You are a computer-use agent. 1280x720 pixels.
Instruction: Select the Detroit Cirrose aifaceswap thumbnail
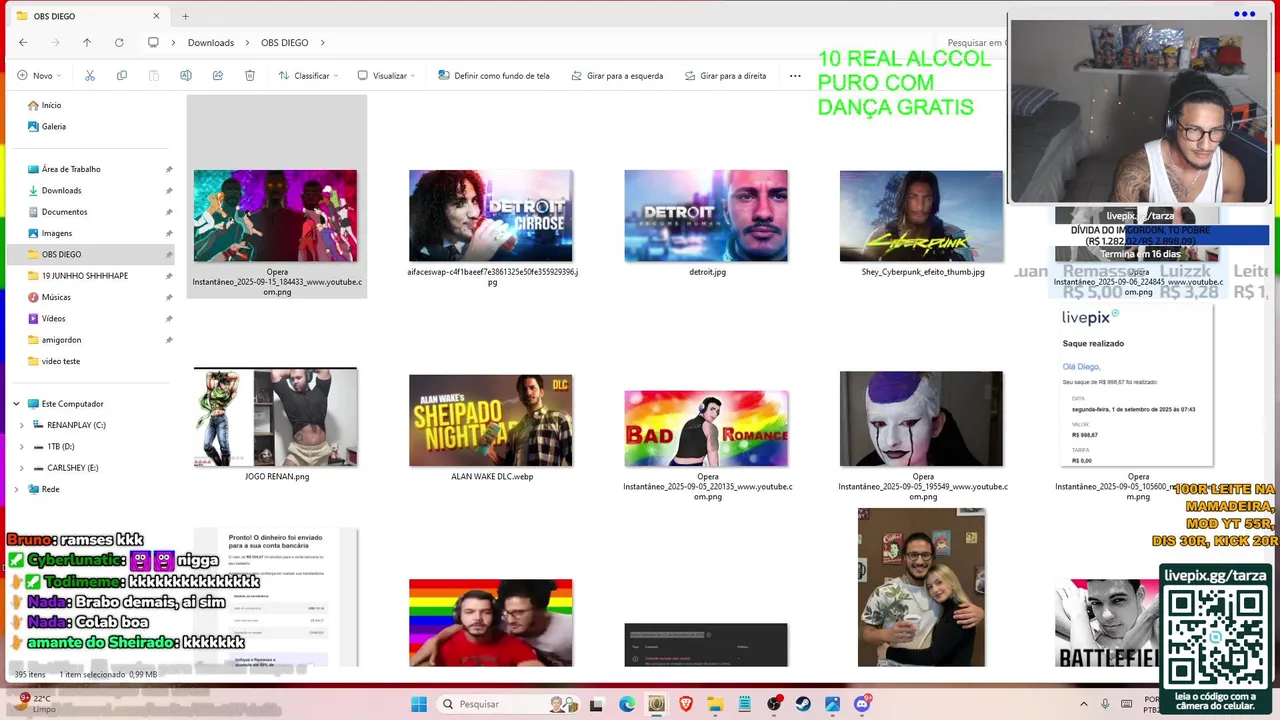click(x=491, y=216)
